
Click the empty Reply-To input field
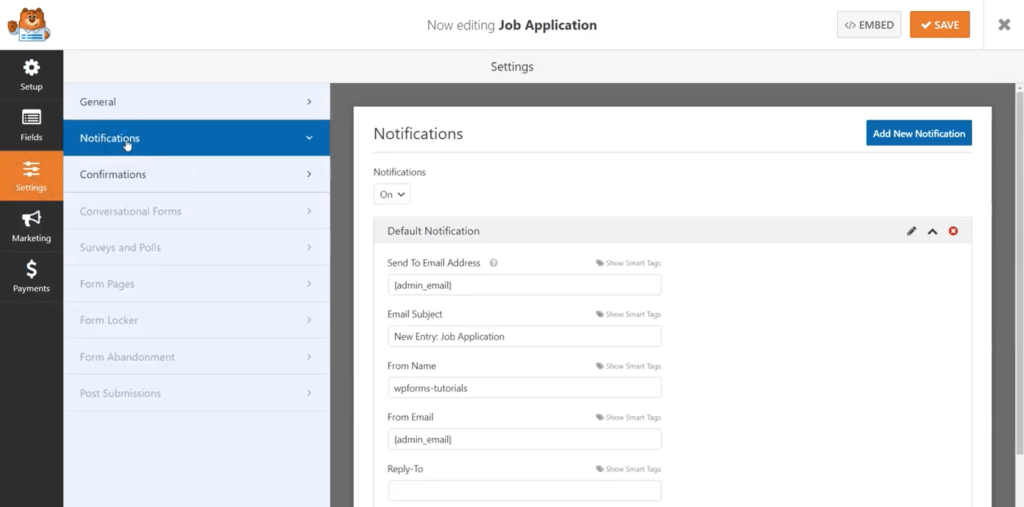click(x=524, y=491)
